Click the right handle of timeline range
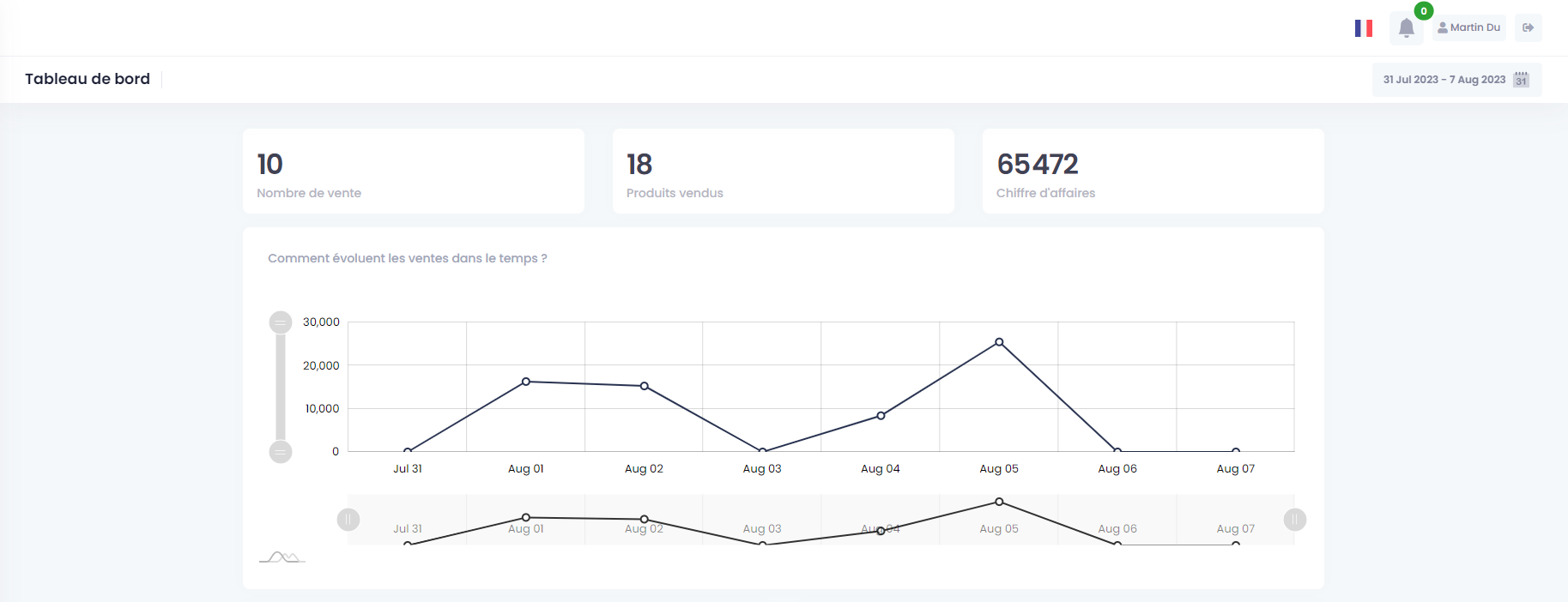 coord(1294,520)
